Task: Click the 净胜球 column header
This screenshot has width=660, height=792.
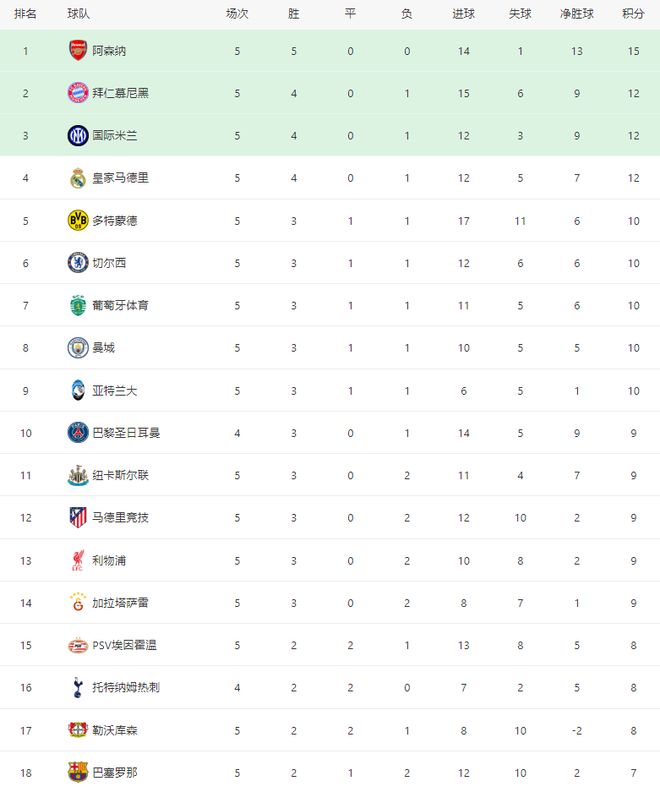Action: (x=578, y=14)
